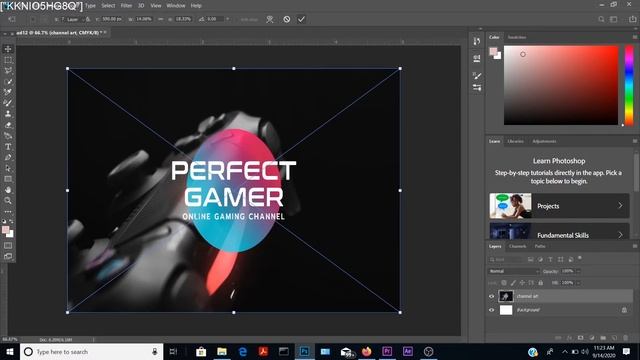Image resolution: width=640 pixels, height=360 pixels.
Task: Select the Brush tool
Action: [8, 103]
